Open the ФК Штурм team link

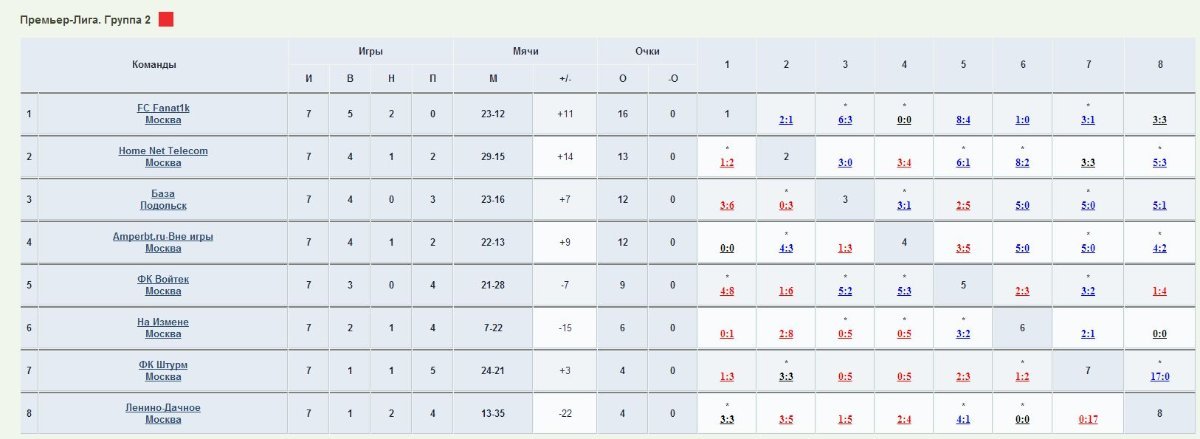(x=163, y=371)
